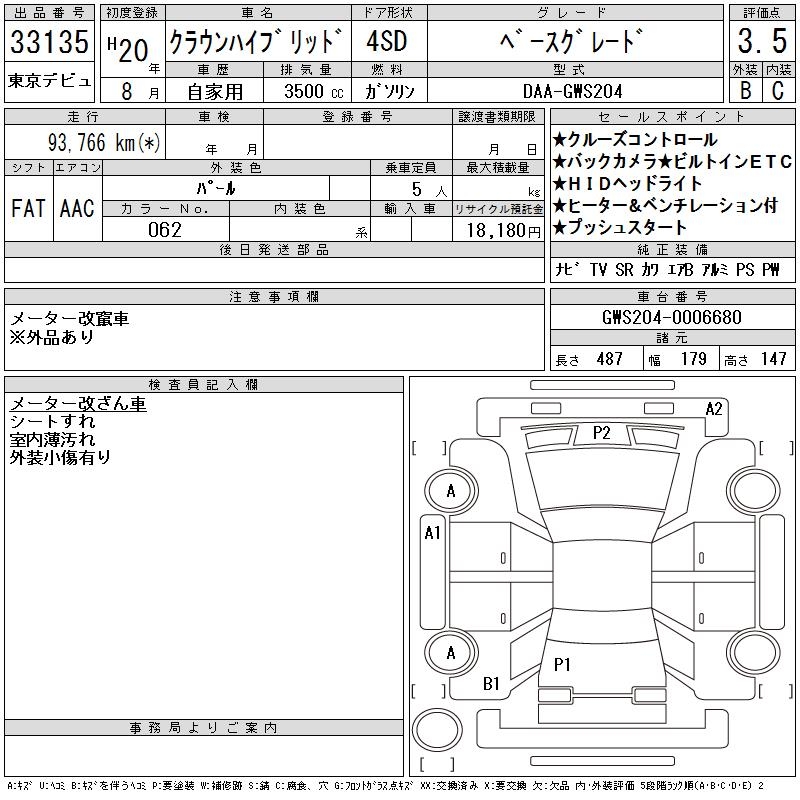Screen dimensions: 800x800
Task: Select the sales point ★HIDヘッドライト
Action: (628, 184)
